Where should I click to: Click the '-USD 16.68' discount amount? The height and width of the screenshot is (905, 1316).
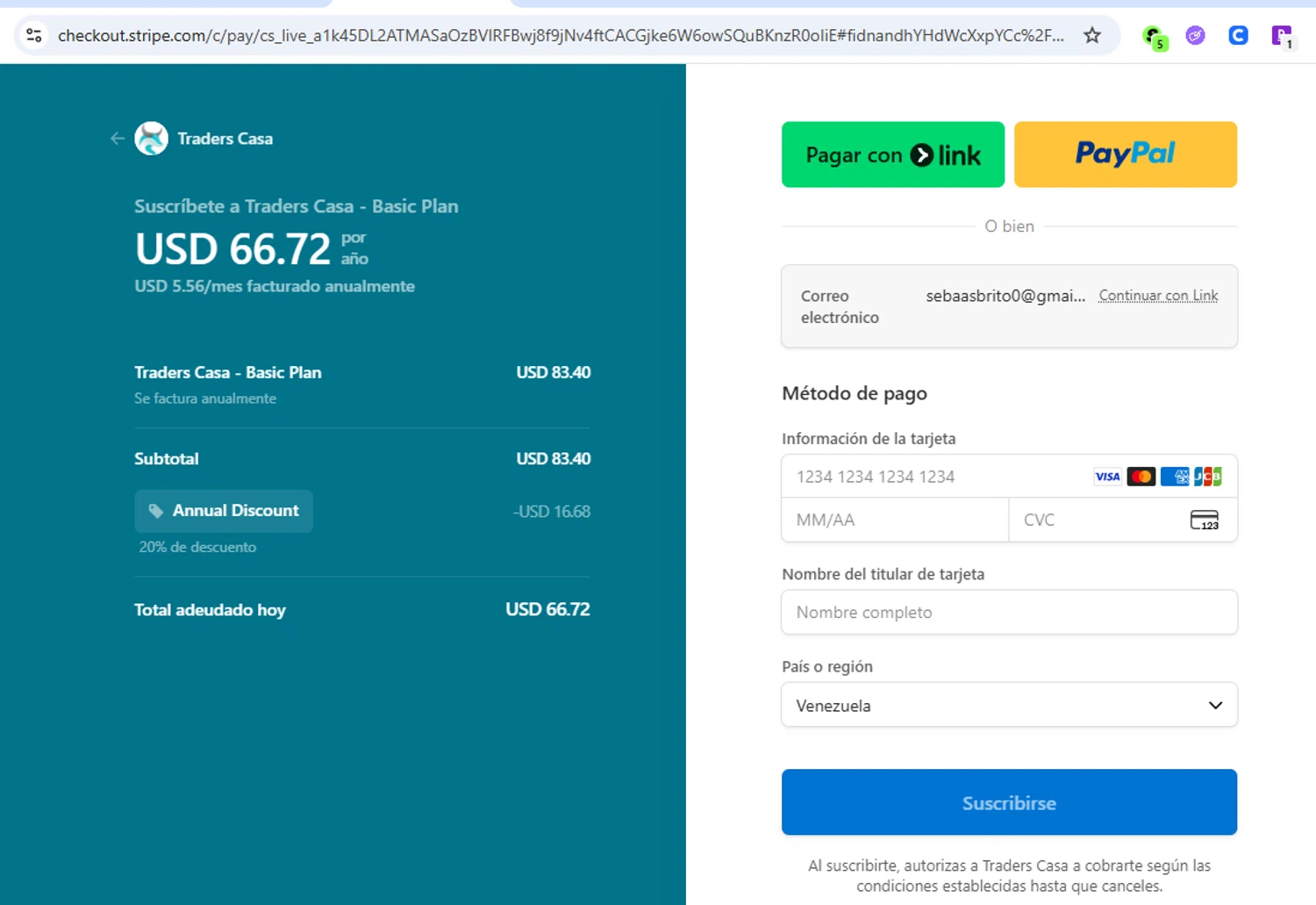(x=552, y=511)
